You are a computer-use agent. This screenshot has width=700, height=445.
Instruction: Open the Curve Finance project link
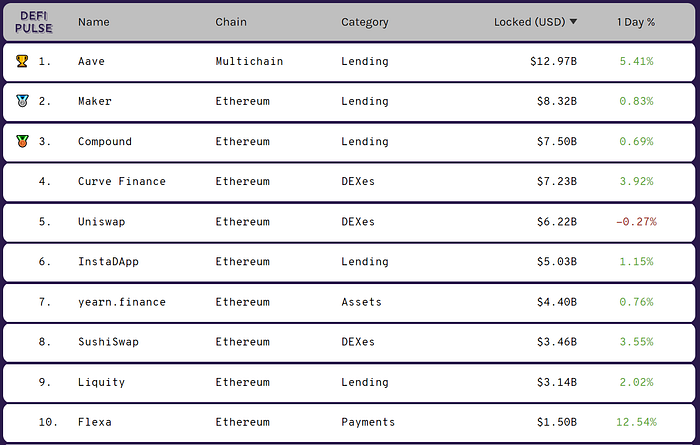point(122,181)
